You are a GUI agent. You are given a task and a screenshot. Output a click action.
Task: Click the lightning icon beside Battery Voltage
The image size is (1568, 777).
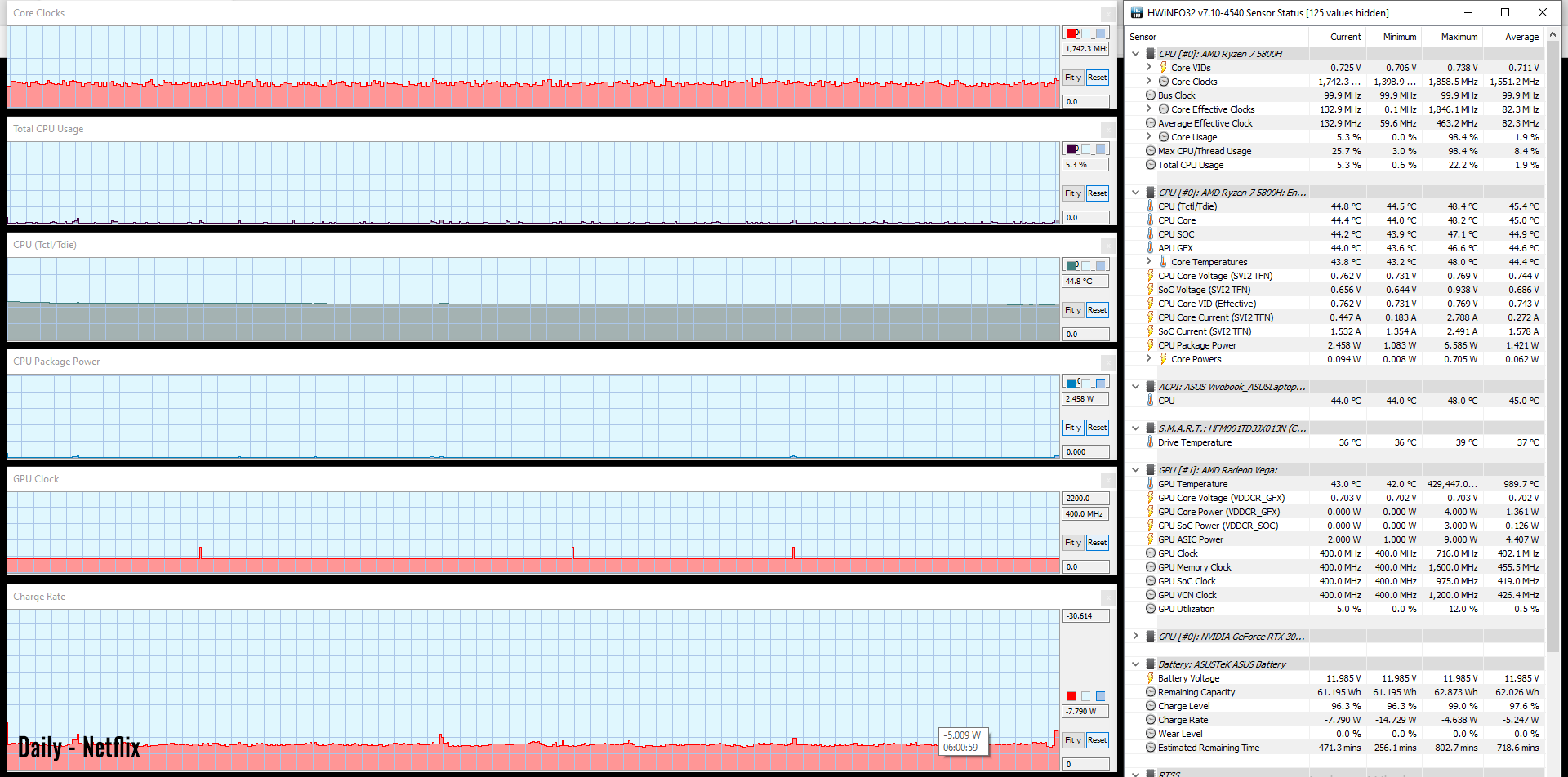point(1151,678)
